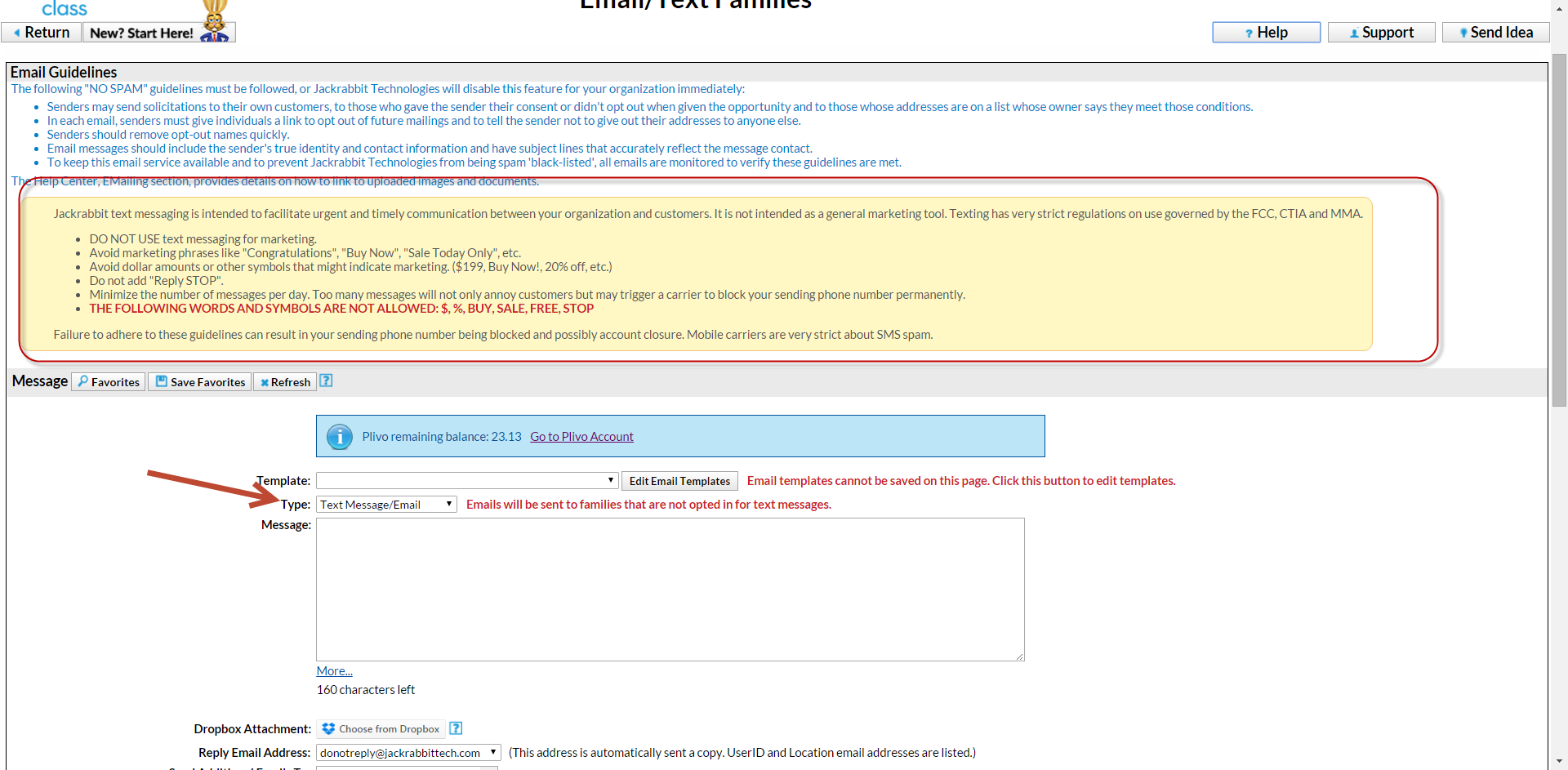Image resolution: width=1568 pixels, height=770 pixels.
Task: Click Choose from Dropbox button
Action: click(x=381, y=729)
